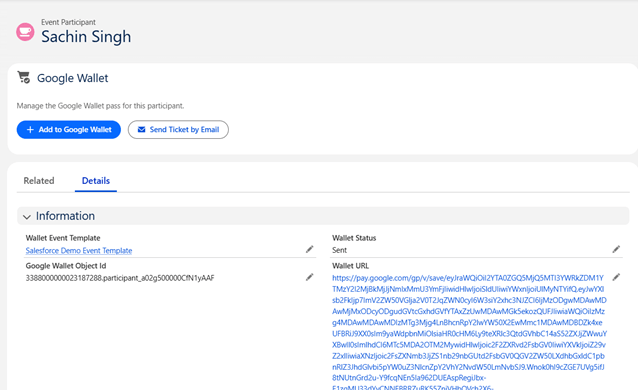Click the Google Wallet card heading
Image resolution: width=638 pixels, height=390 pixels.
(72, 78)
